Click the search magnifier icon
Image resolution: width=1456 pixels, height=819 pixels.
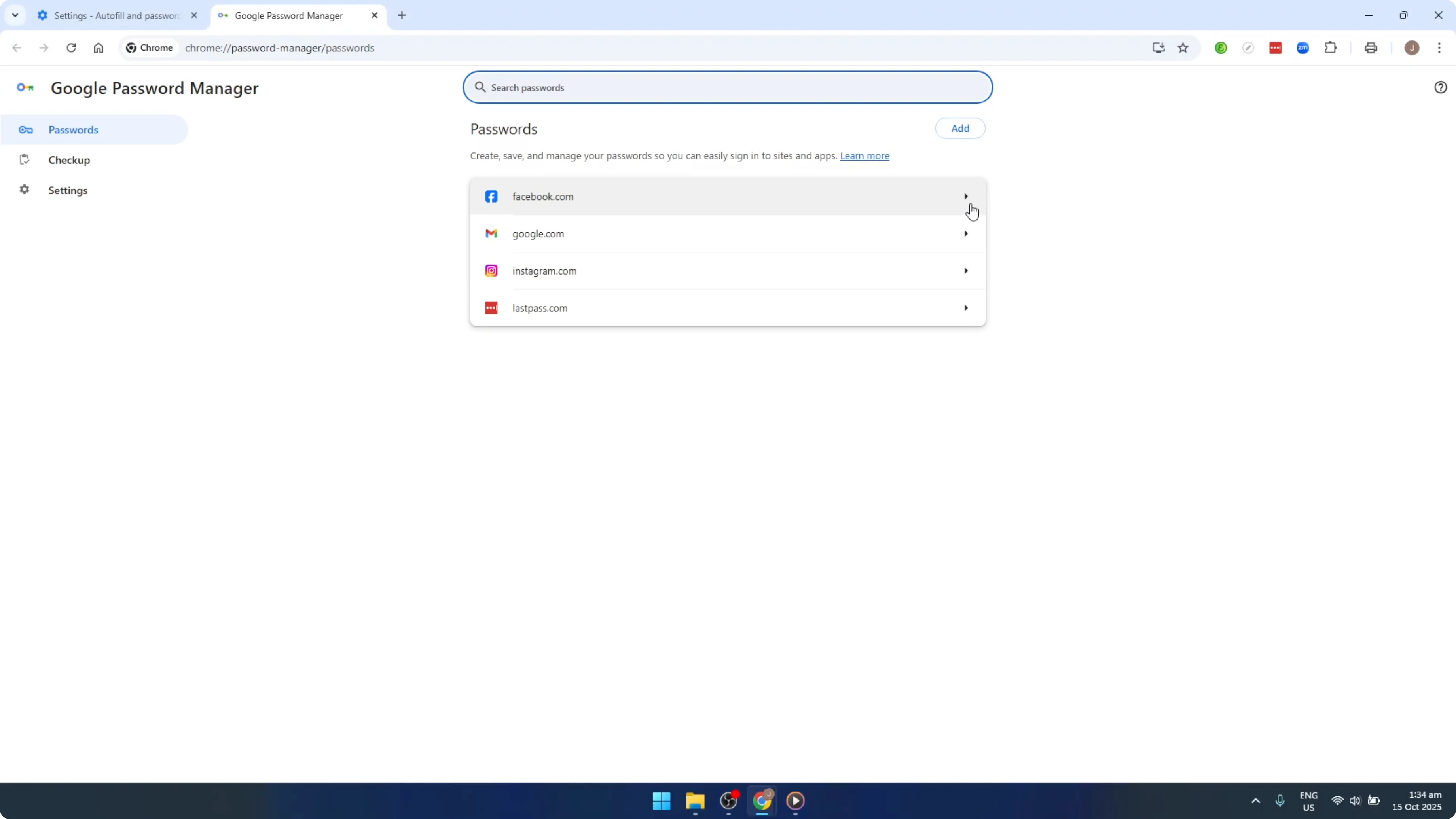point(480,87)
